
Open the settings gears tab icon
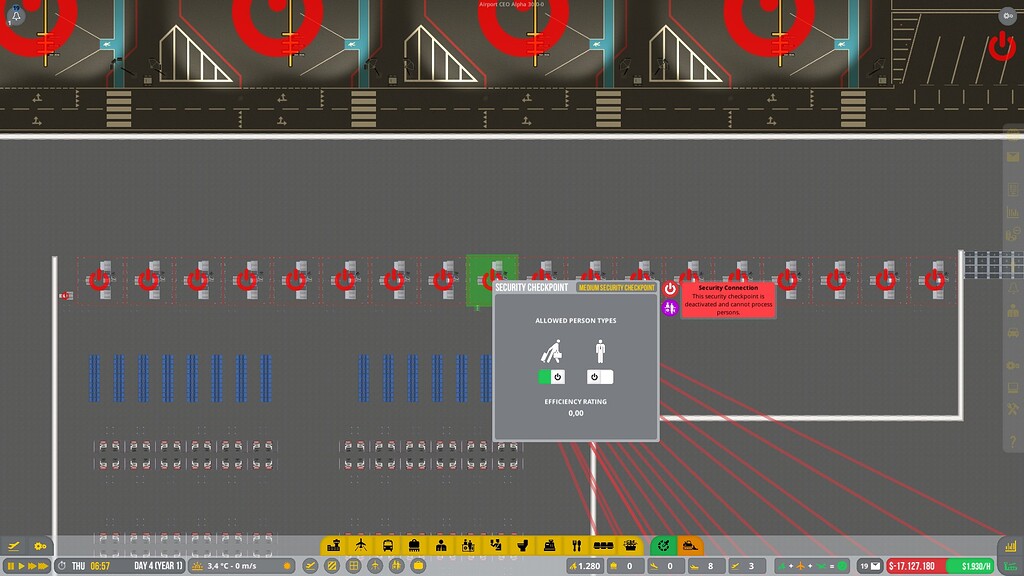[x=40, y=546]
